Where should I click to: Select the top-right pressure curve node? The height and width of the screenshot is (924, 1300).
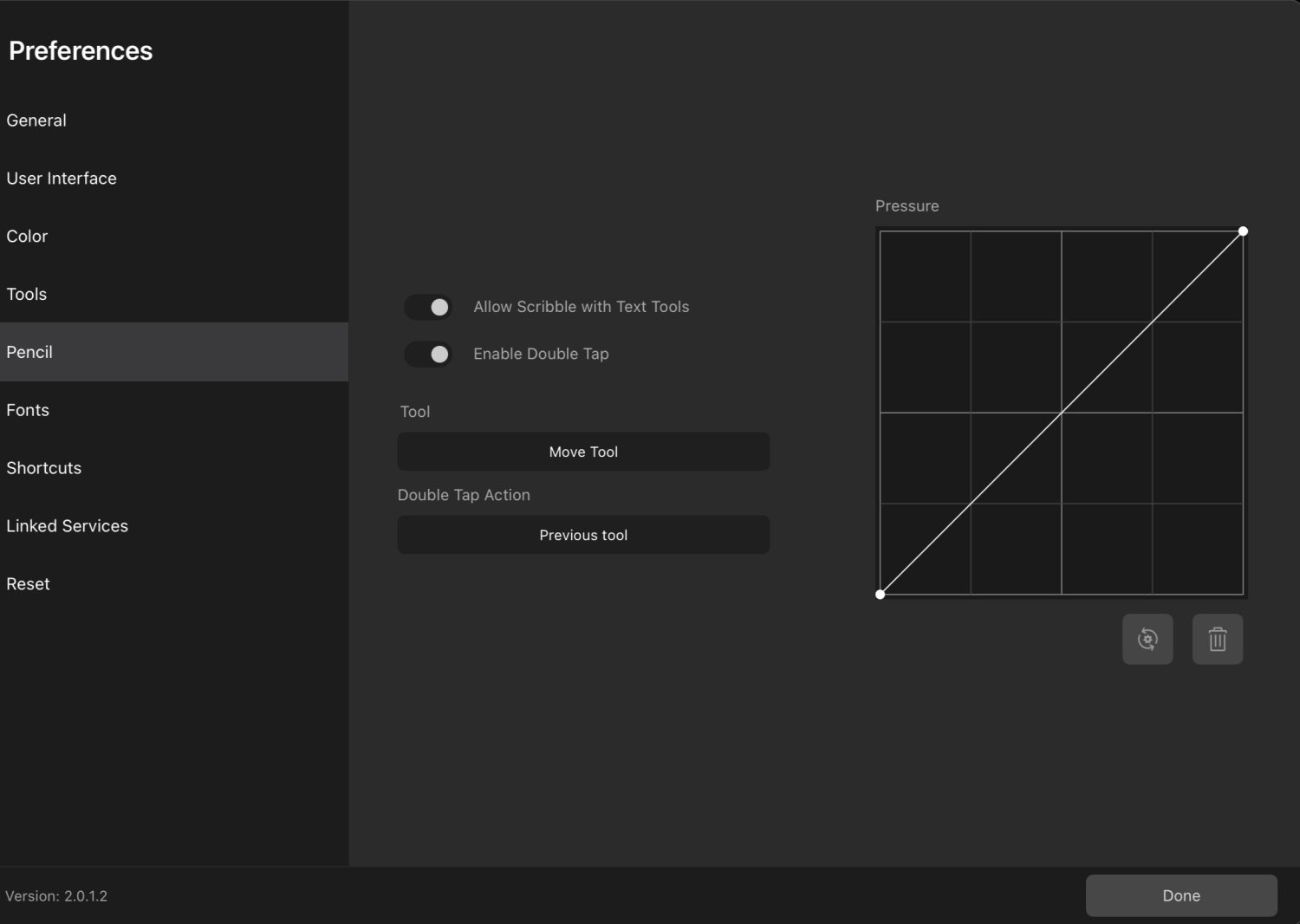point(1243,231)
